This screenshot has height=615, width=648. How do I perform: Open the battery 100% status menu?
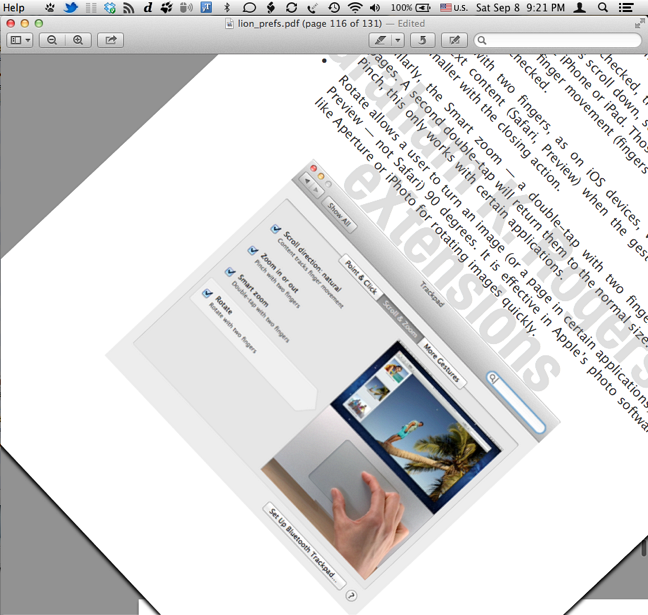click(x=411, y=7)
